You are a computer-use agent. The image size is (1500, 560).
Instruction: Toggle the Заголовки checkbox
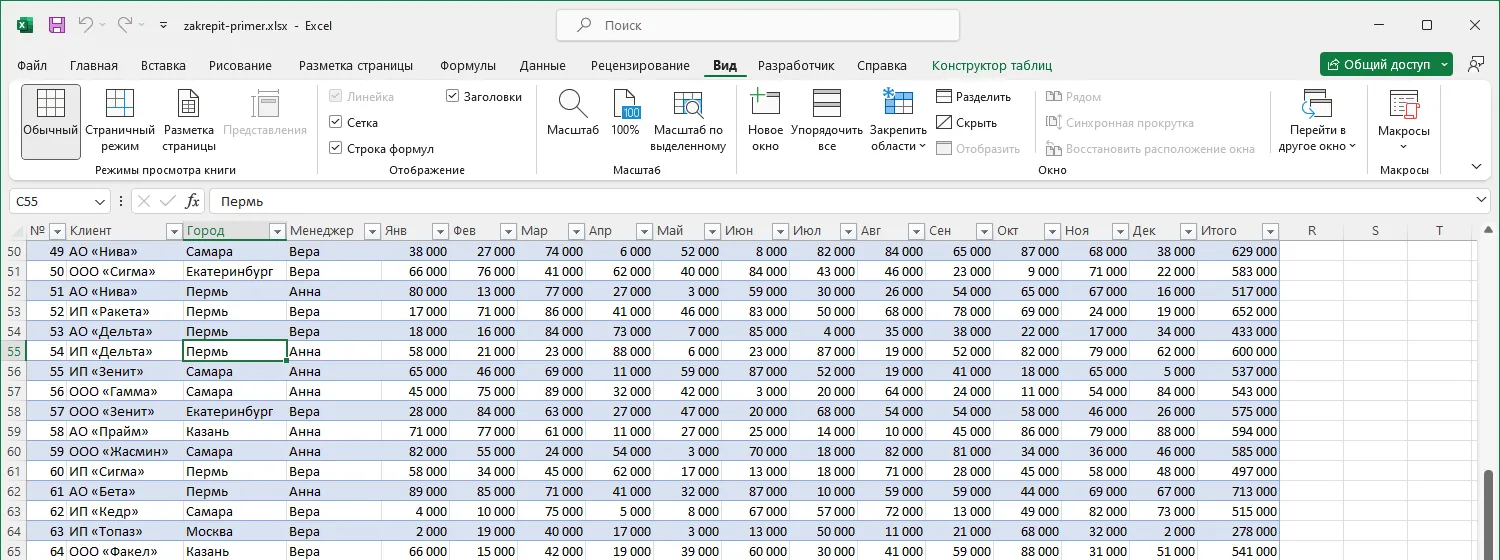453,97
